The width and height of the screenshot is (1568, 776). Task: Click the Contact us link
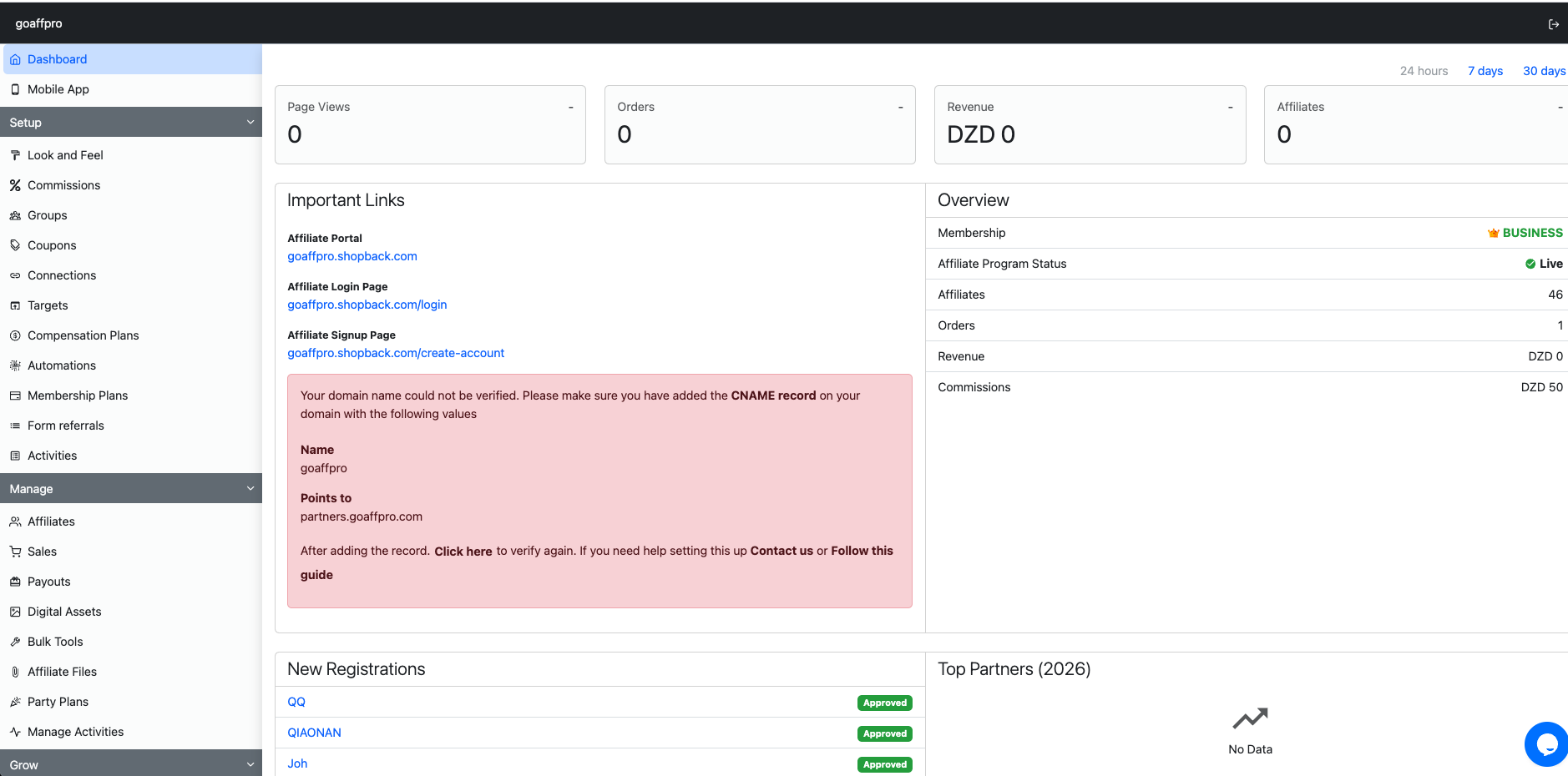pos(781,551)
